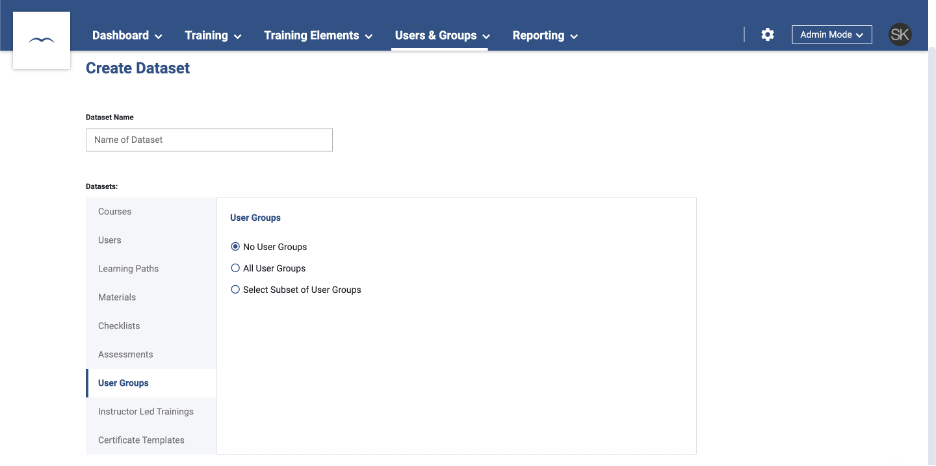
Task: Expand the Reporting menu
Action: 545,36
